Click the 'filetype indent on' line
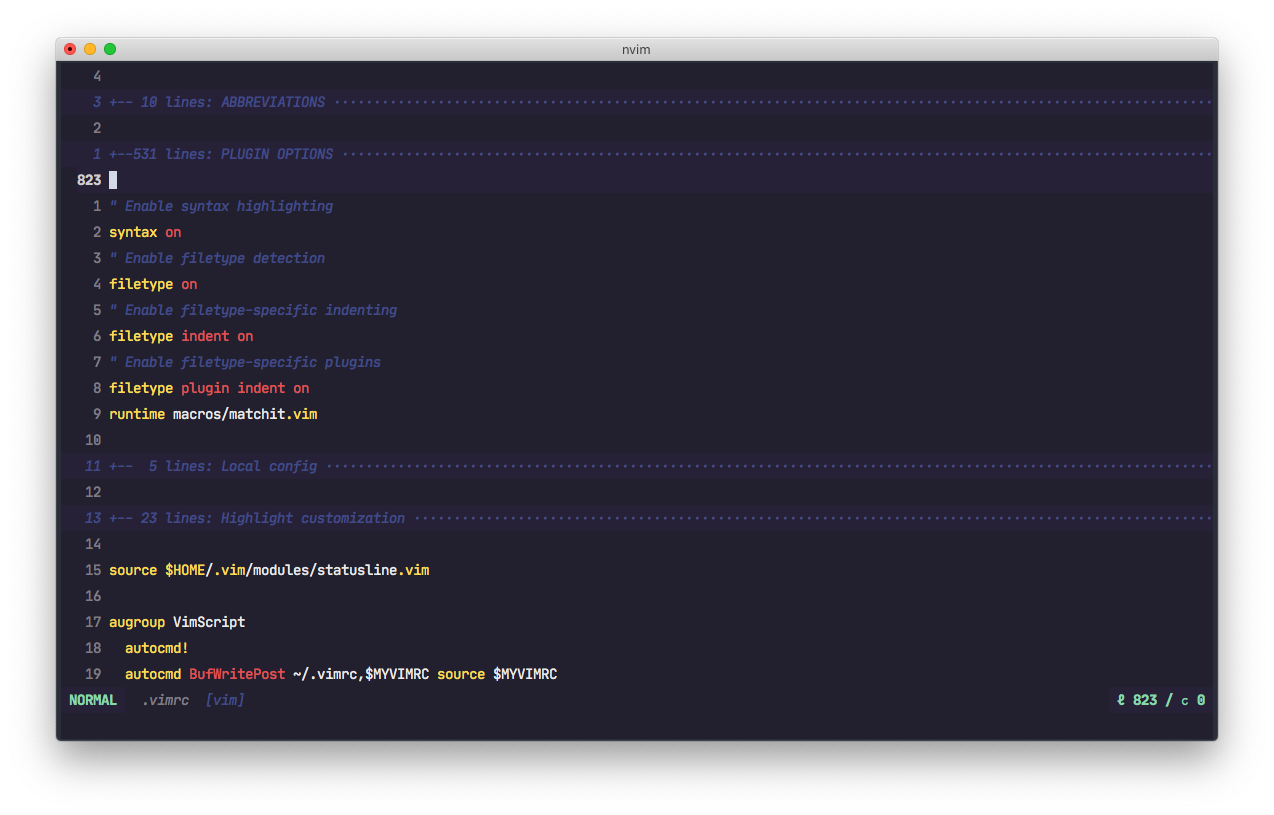 [181, 336]
